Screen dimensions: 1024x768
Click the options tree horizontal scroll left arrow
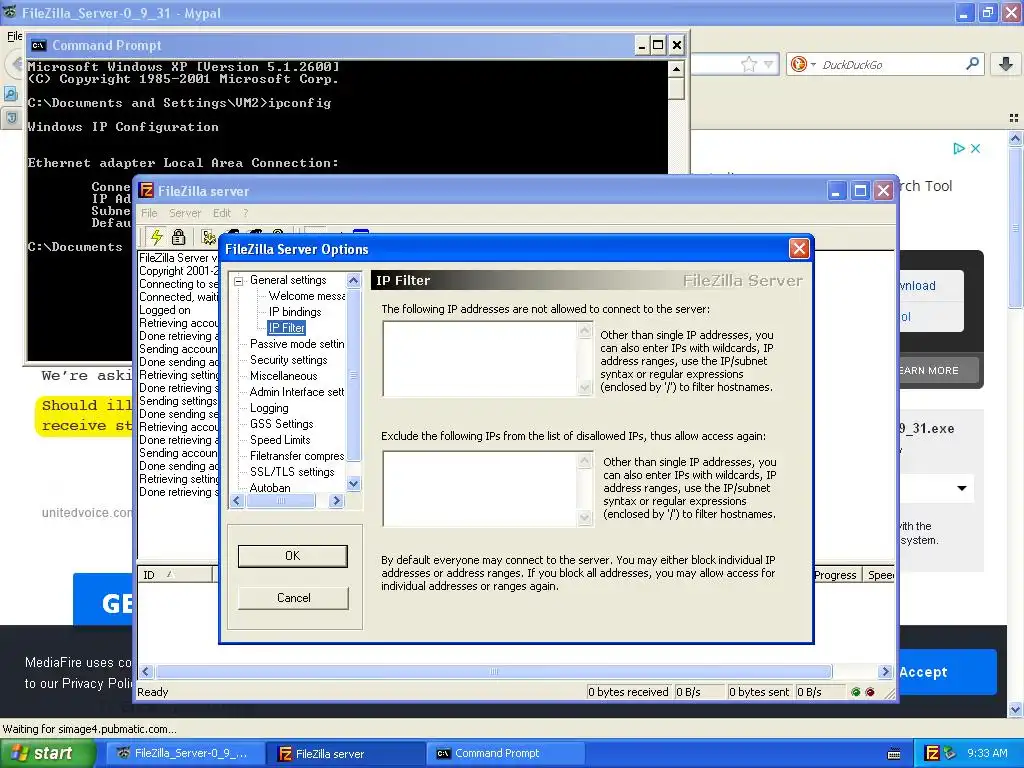(237, 501)
